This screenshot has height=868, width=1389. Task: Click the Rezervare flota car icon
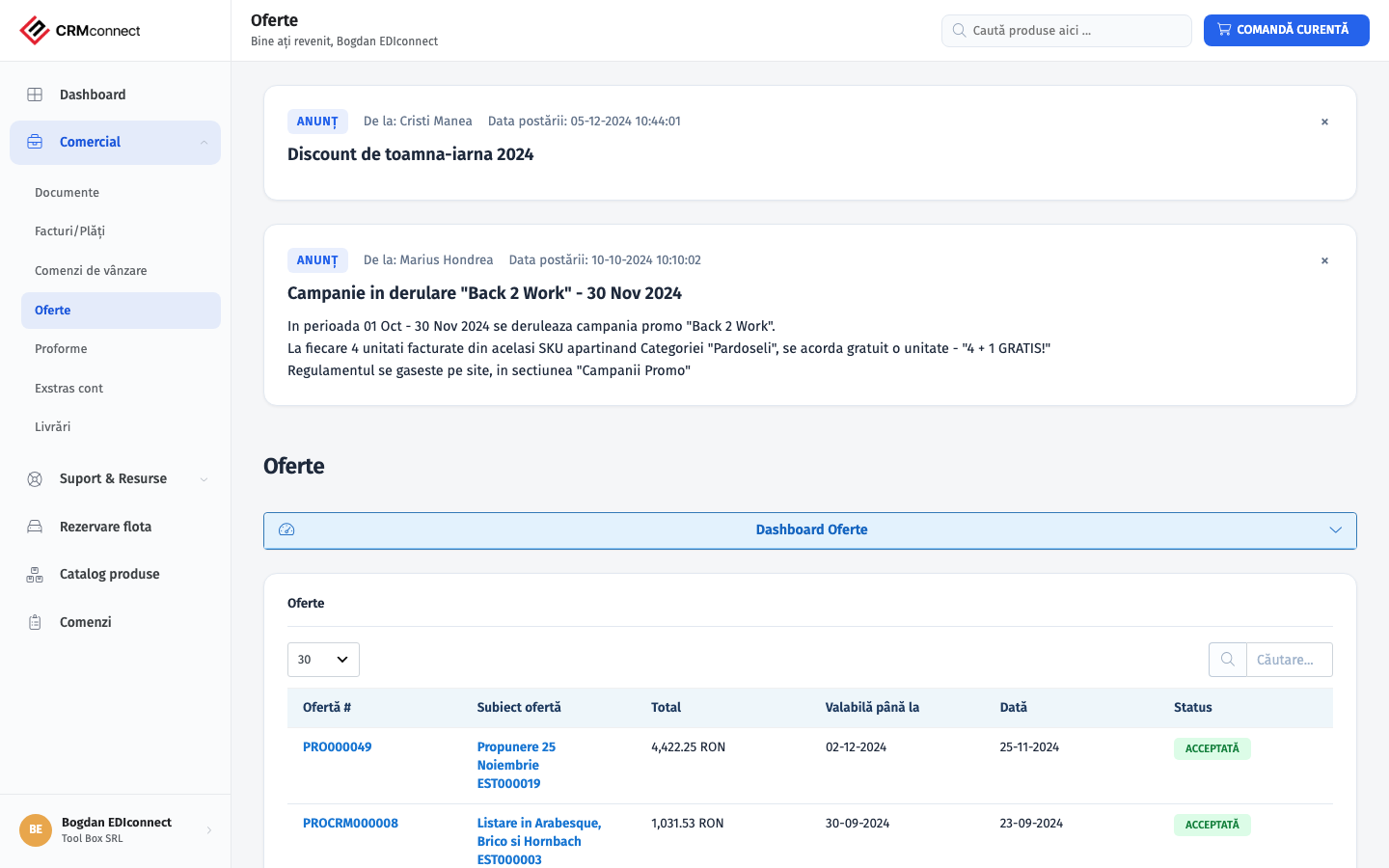[35, 527]
